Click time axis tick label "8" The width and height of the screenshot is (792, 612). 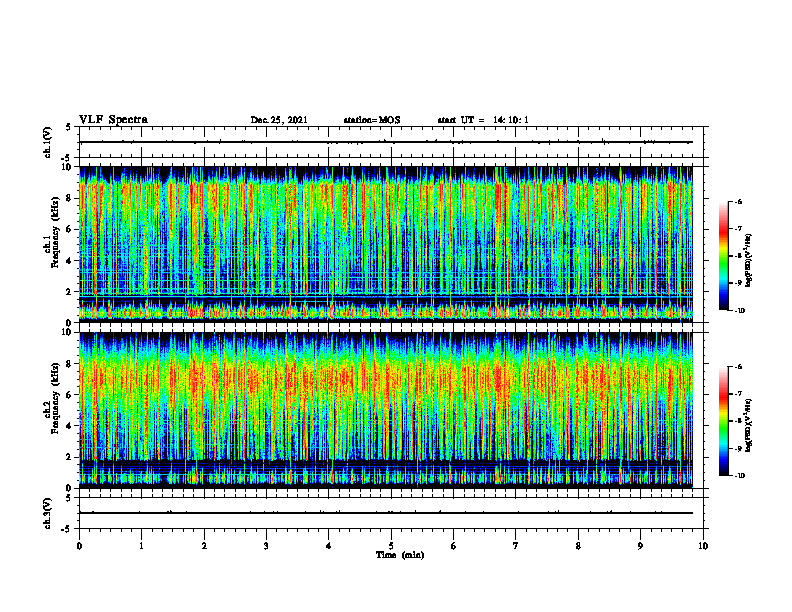coord(578,546)
